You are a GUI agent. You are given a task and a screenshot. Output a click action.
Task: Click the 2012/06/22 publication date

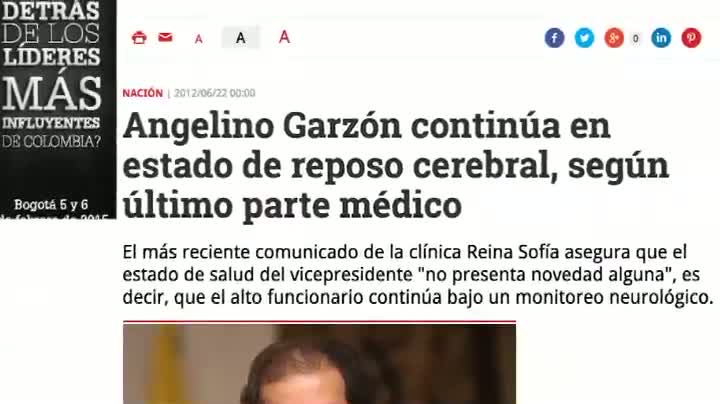215,93
